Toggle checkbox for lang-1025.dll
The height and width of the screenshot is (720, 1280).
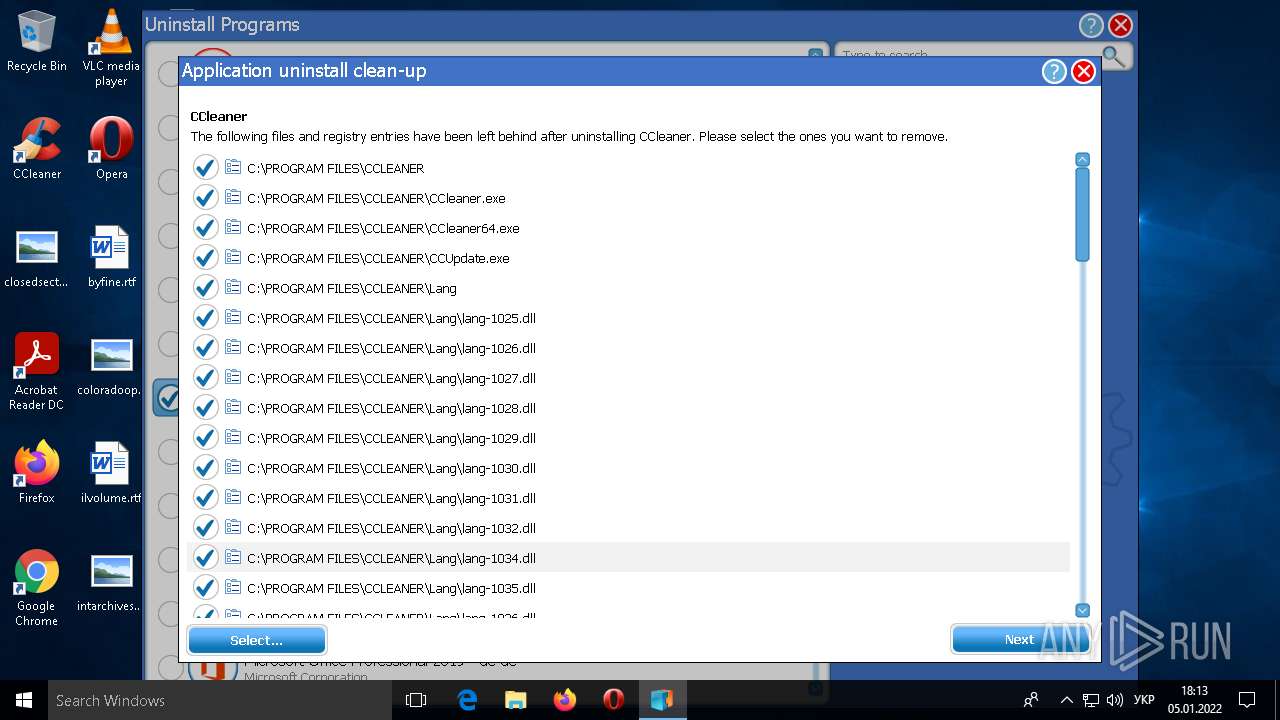point(205,317)
